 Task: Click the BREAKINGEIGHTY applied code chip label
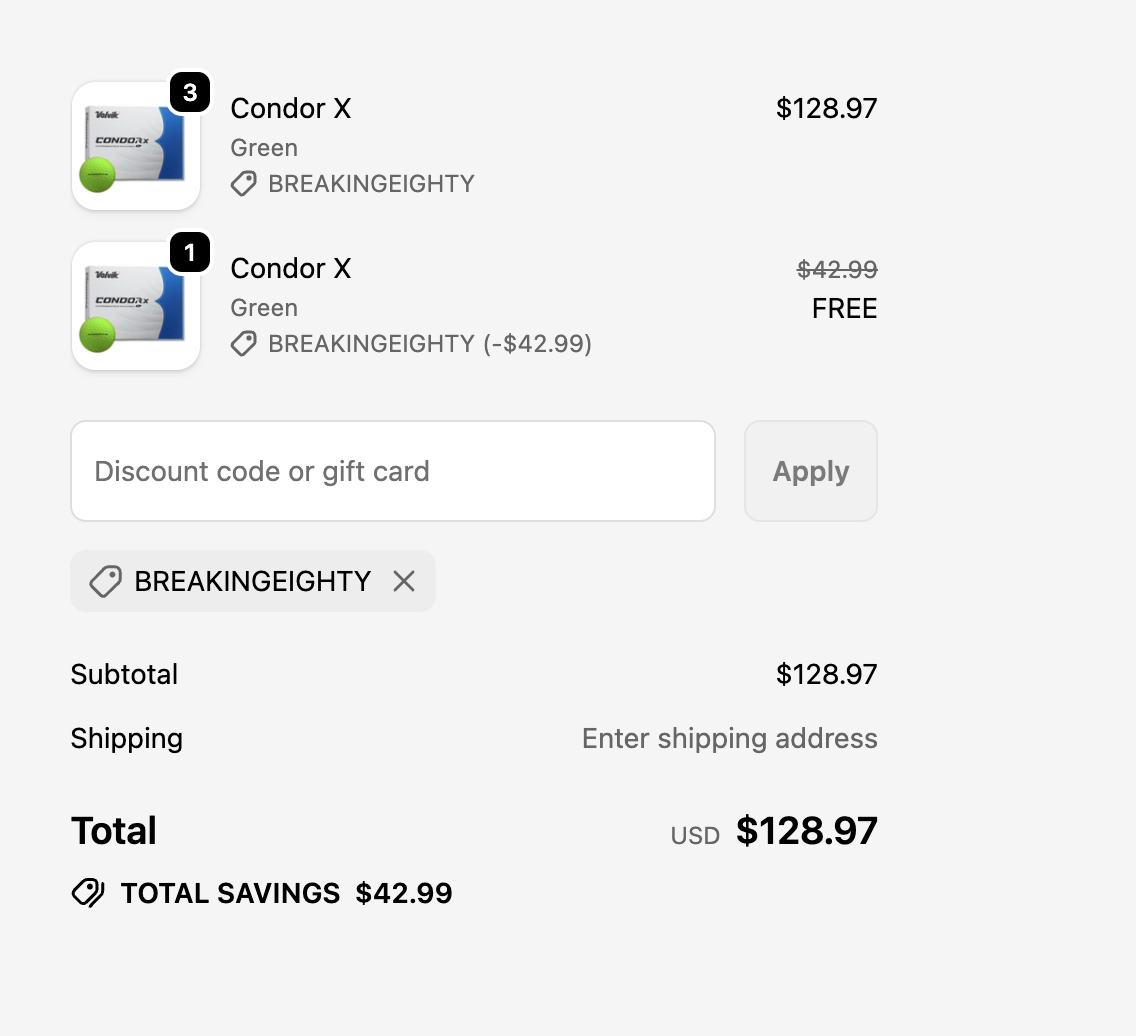tap(253, 581)
